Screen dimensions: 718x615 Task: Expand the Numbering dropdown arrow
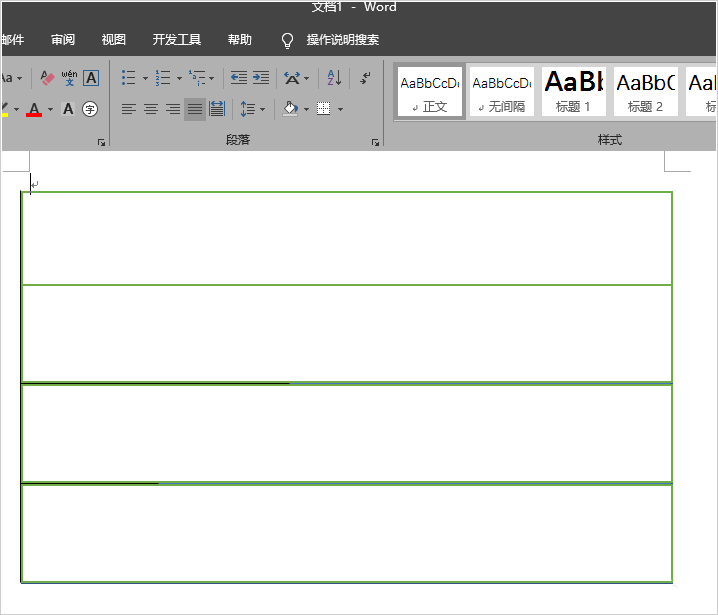(x=179, y=78)
